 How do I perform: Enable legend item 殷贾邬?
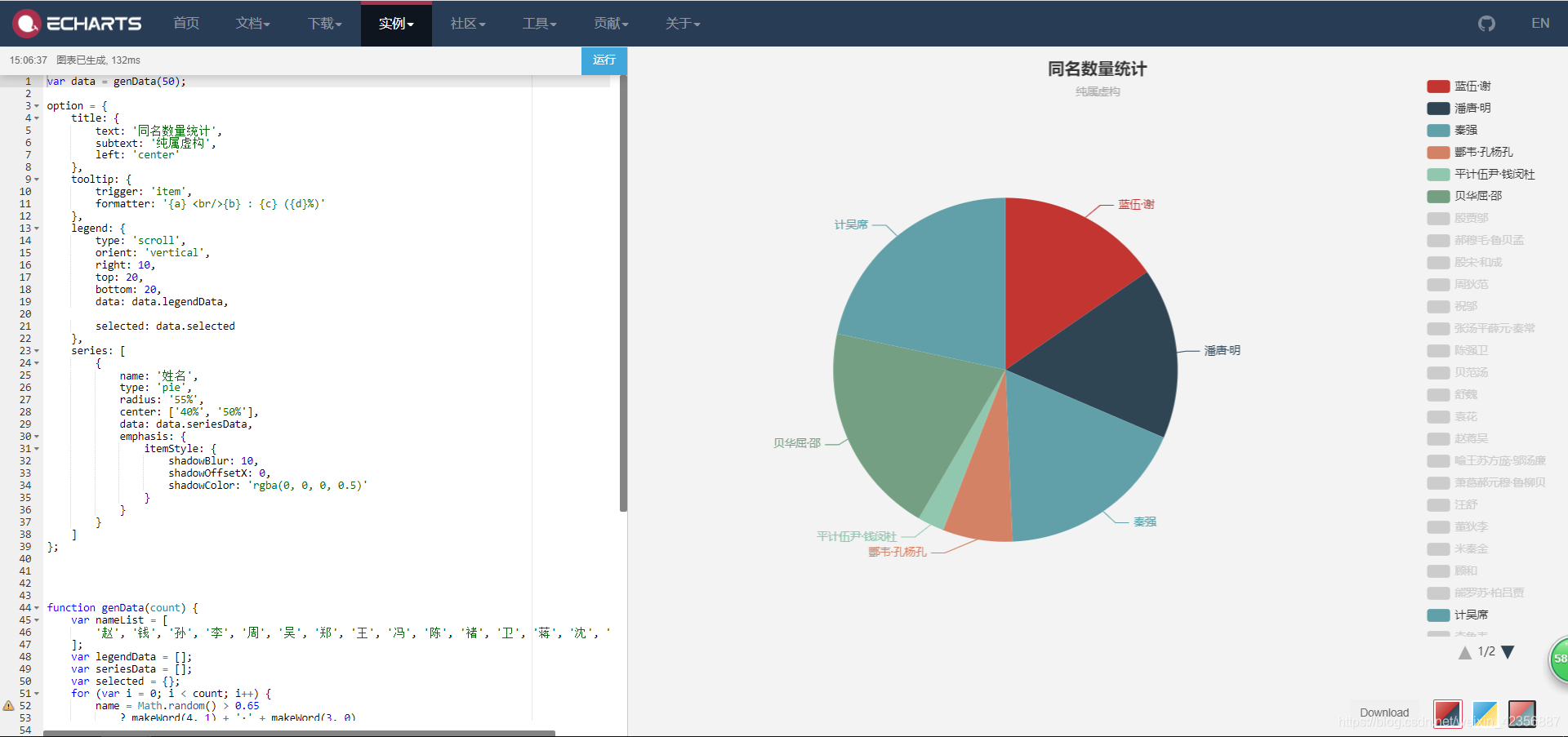[1458, 219]
